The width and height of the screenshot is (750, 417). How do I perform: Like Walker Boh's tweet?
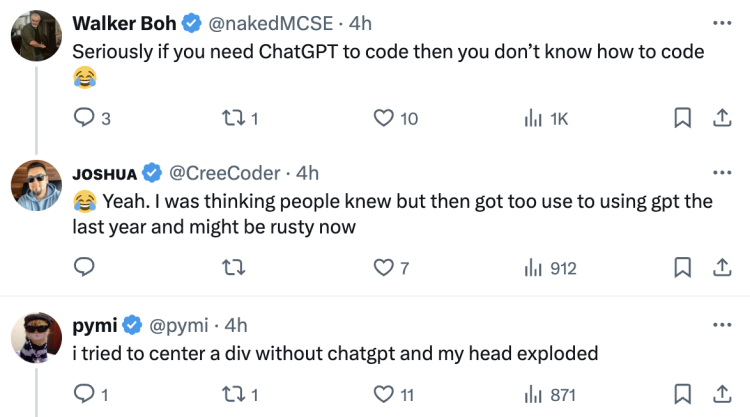(x=383, y=118)
